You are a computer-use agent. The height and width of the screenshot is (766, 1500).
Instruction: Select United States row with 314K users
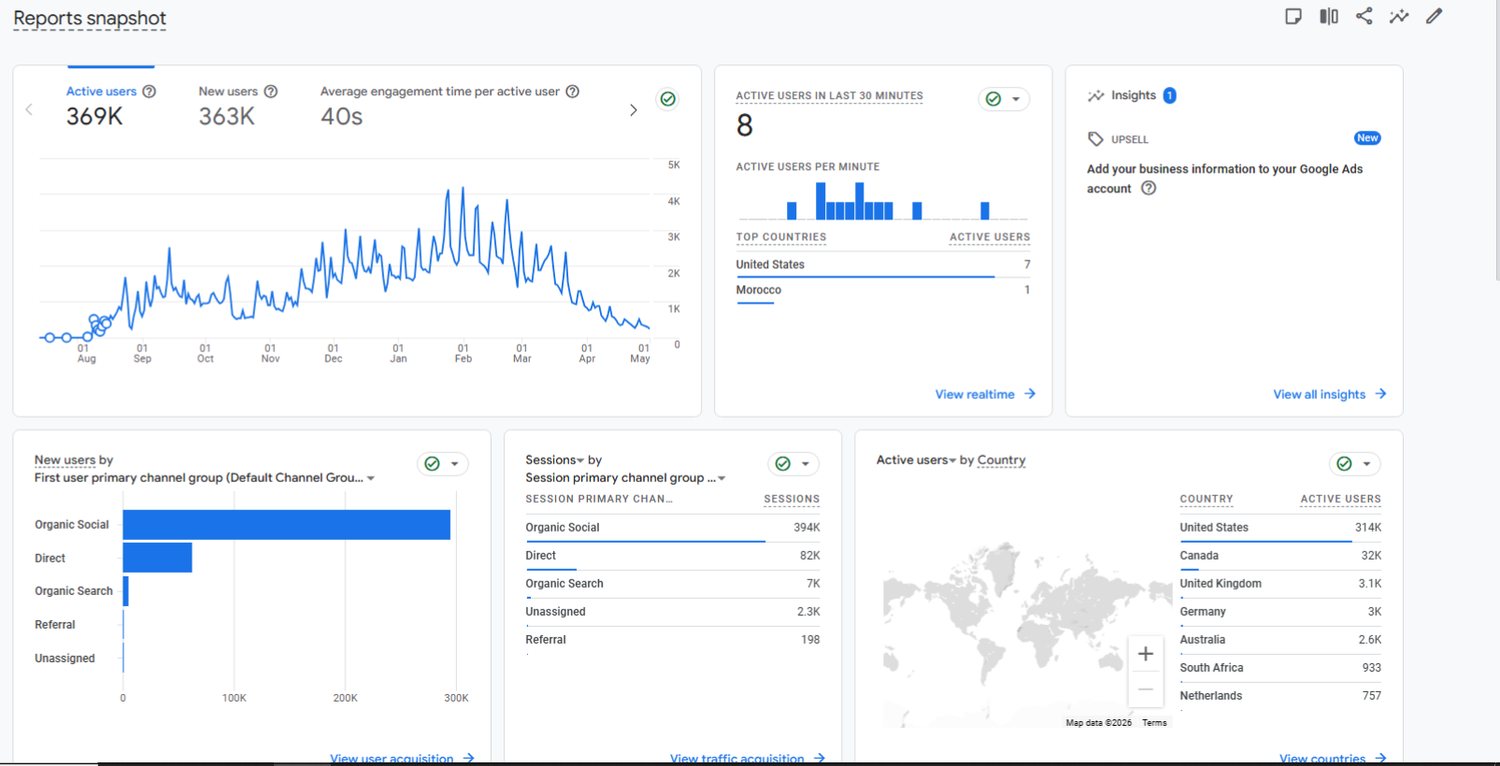1280,528
